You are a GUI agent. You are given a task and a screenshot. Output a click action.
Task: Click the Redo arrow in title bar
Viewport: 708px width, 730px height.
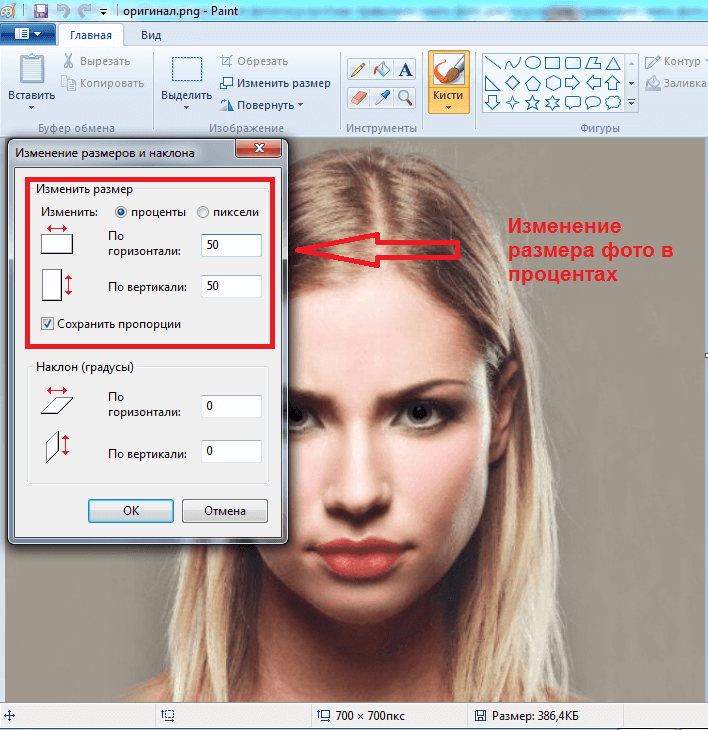[84, 10]
